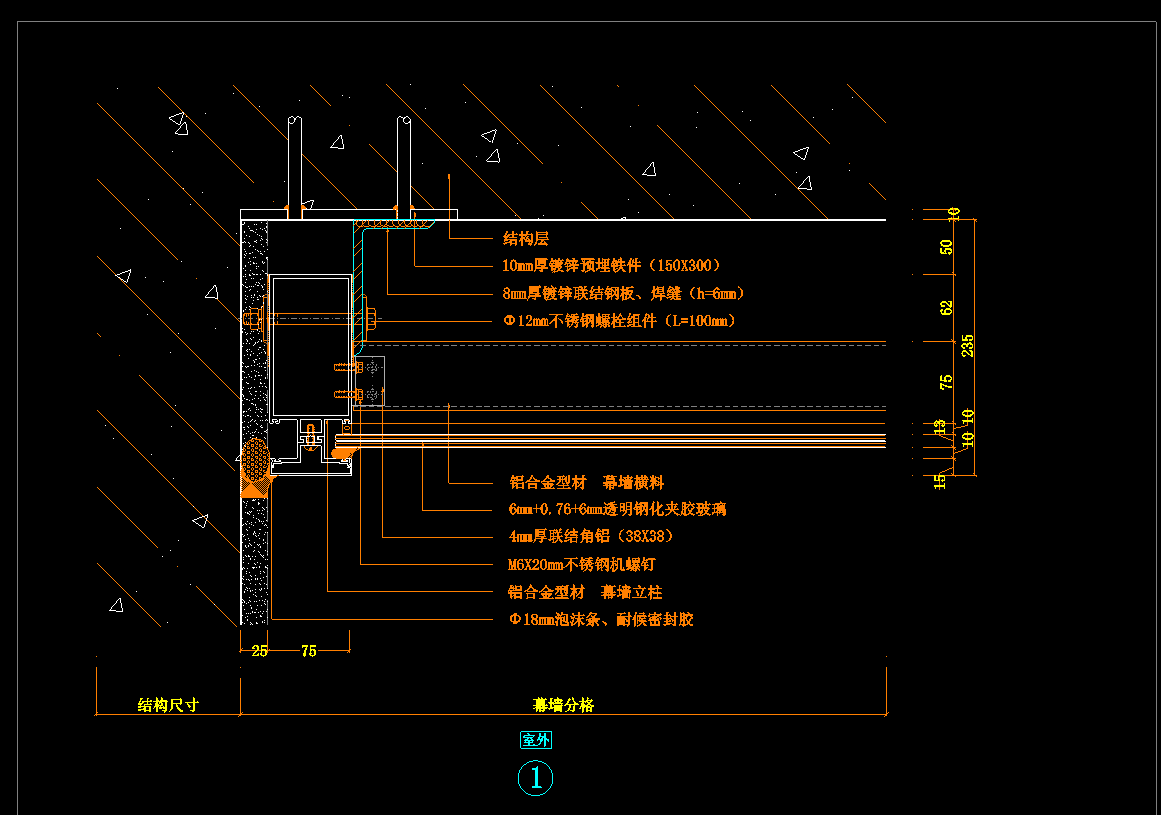Select the orange hatched sealant joint
The height and width of the screenshot is (815, 1161).
point(257,466)
